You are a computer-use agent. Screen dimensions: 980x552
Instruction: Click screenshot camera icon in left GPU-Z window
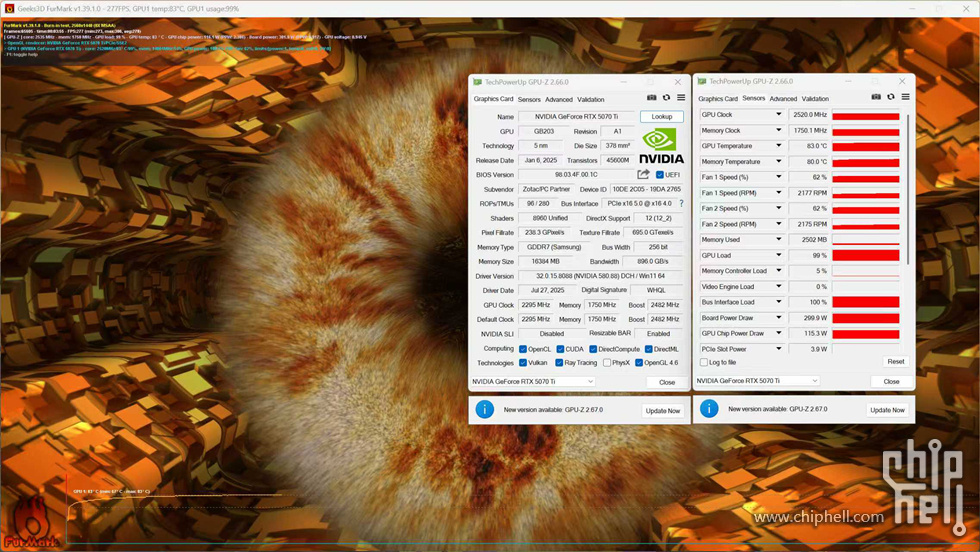(651, 98)
